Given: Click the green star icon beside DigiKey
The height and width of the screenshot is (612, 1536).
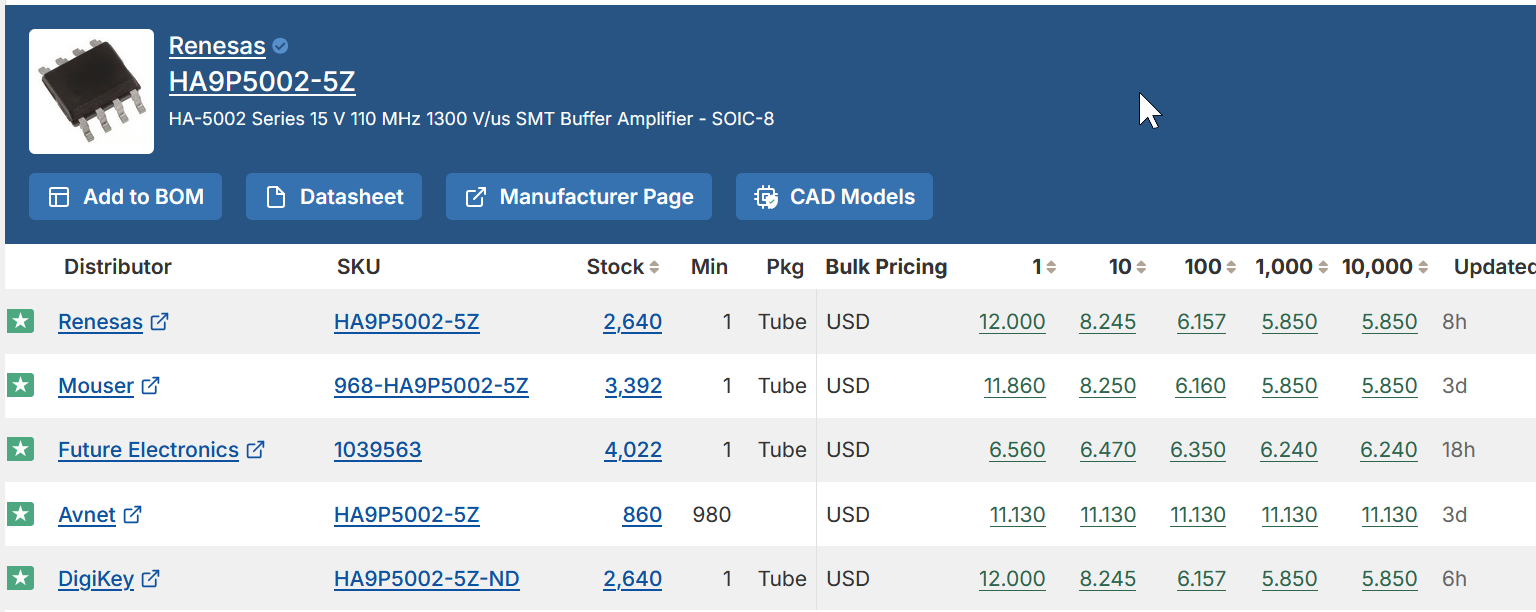Looking at the screenshot, I should [20, 577].
